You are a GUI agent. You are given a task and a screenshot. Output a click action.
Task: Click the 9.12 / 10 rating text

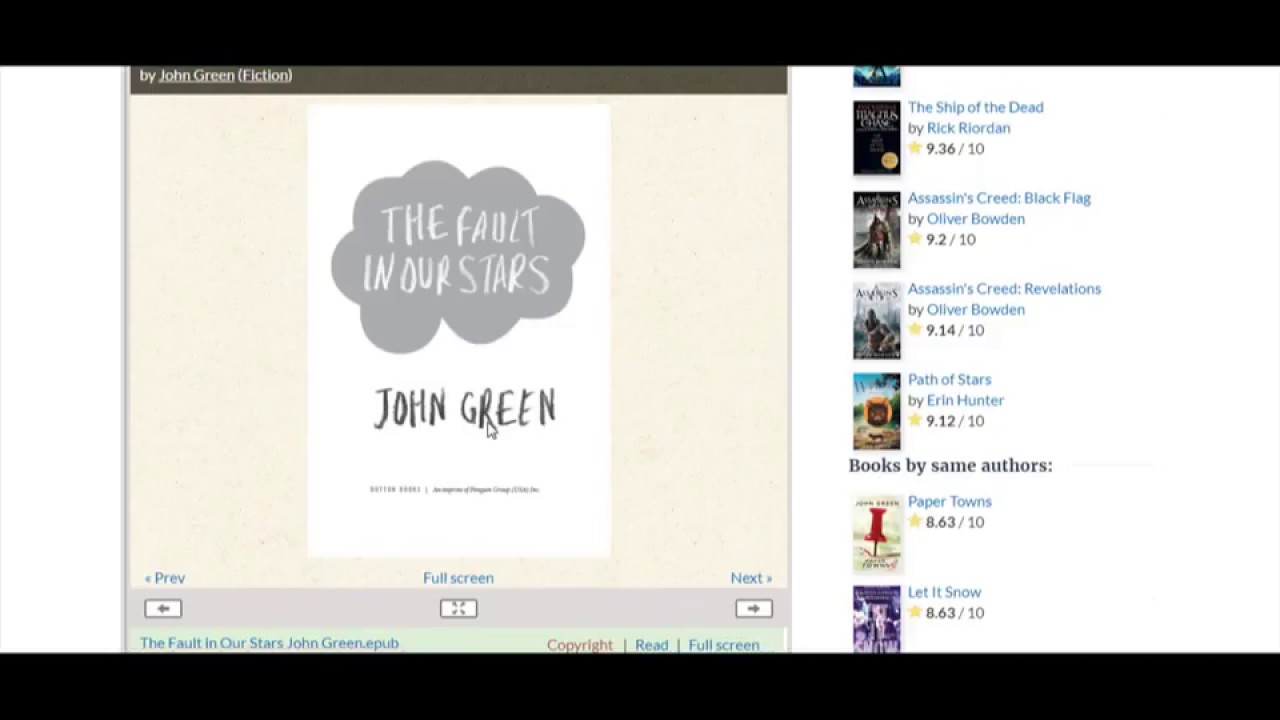click(x=955, y=421)
